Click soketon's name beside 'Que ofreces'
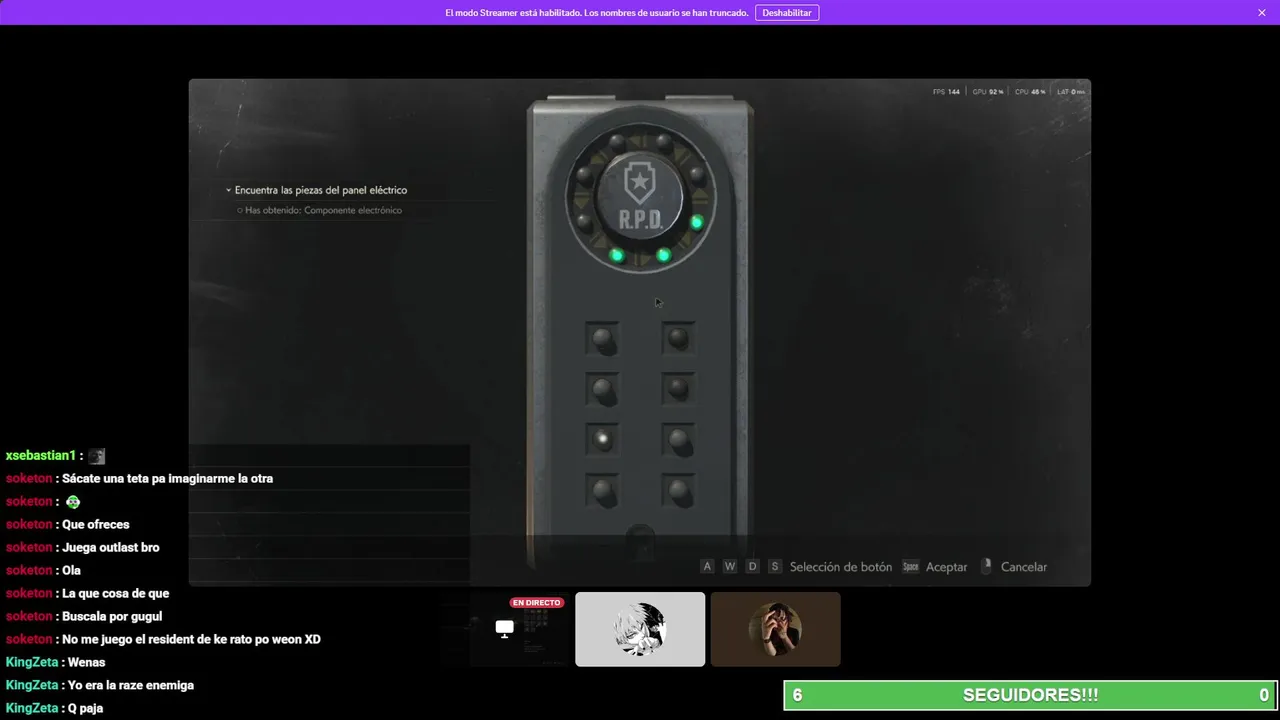 tap(29, 525)
